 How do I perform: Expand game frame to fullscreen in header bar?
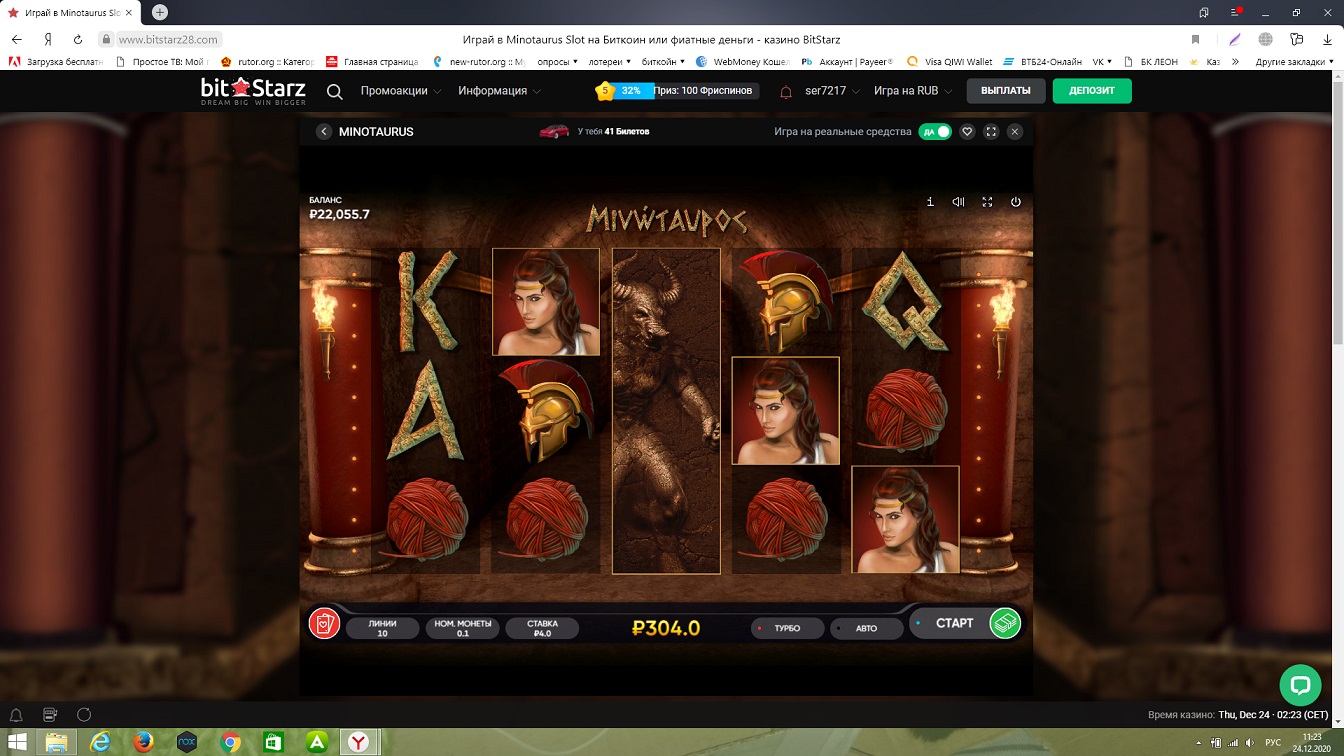coord(991,132)
